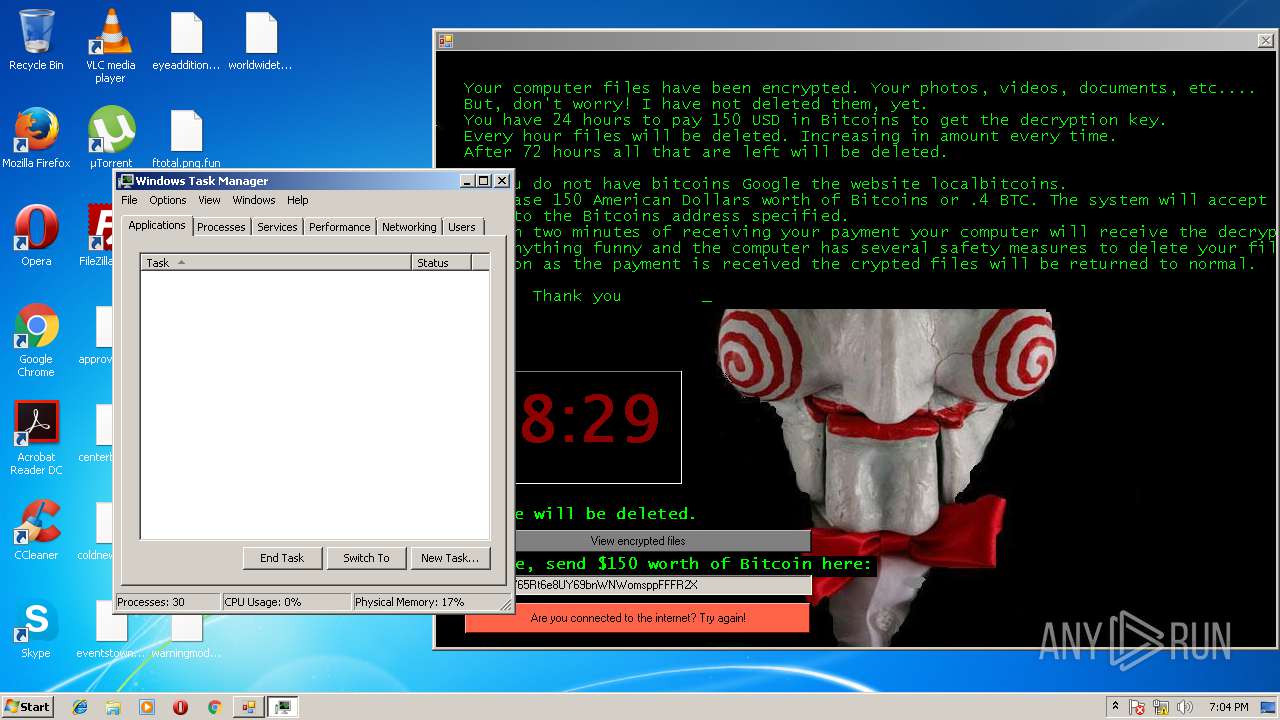
Task: Click the clock showing 7:04 PM
Action: pos(1228,707)
